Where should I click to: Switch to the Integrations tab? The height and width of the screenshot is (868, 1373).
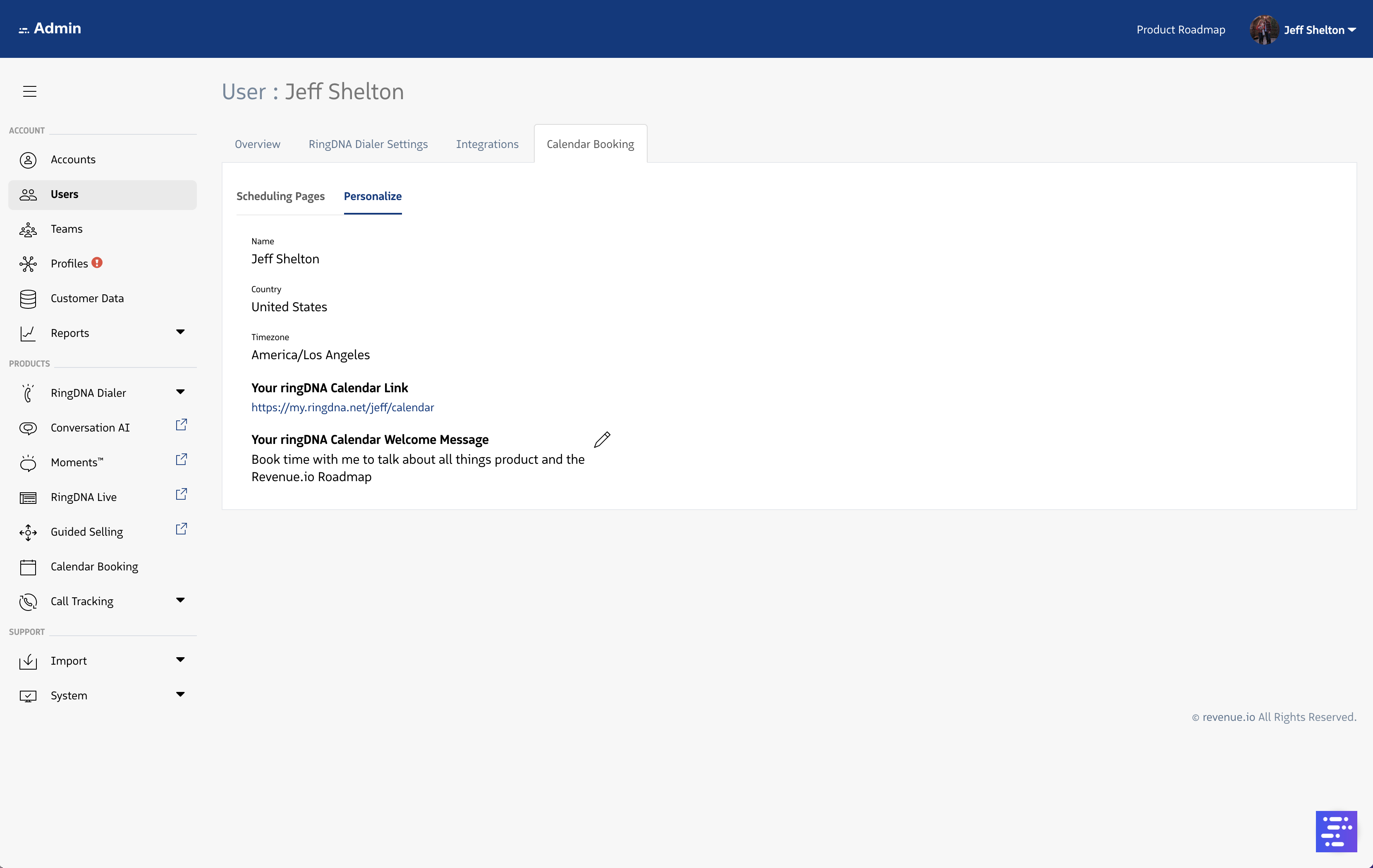click(487, 144)
